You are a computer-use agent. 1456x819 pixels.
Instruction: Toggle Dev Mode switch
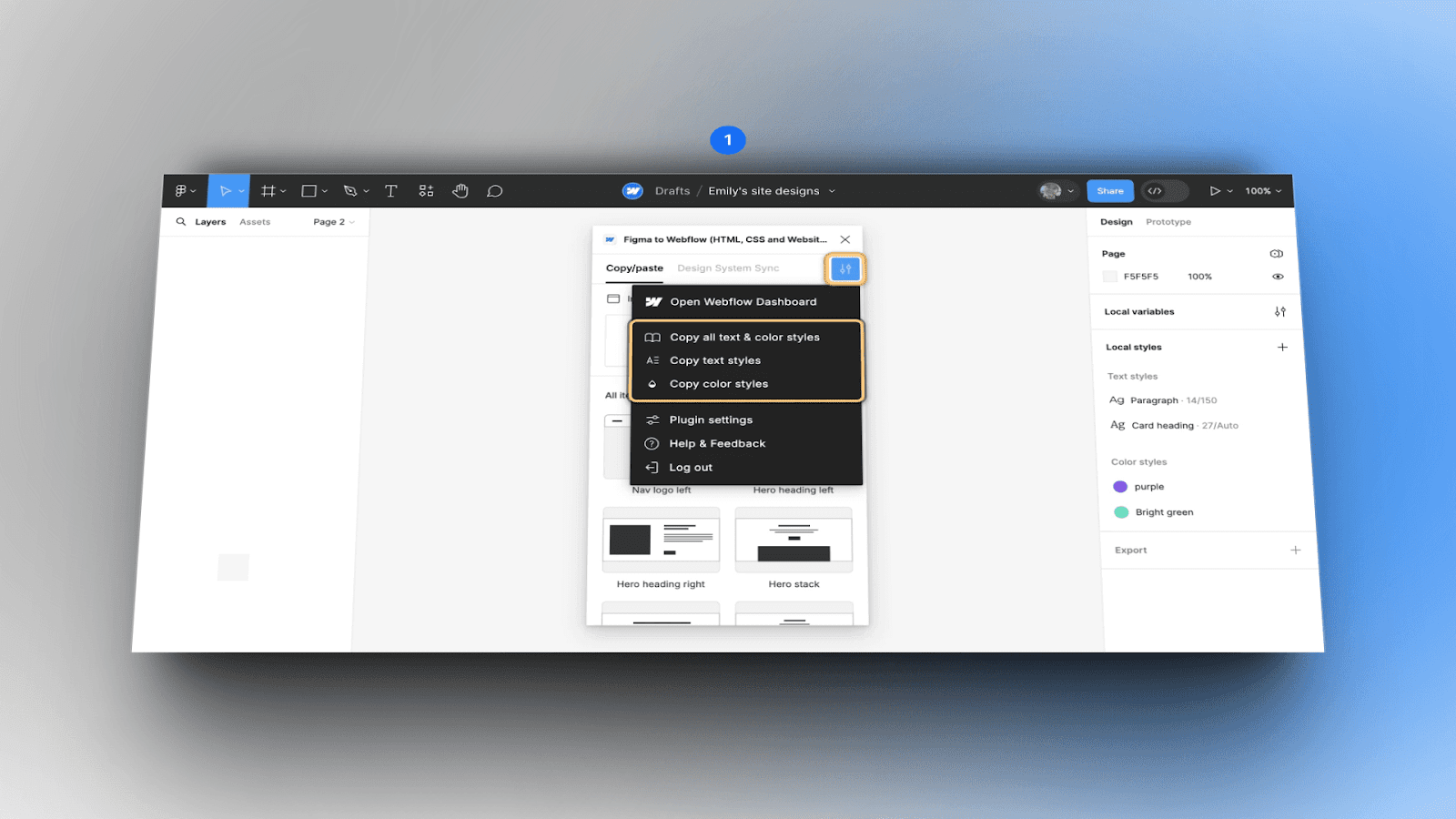pos(1165,191)
